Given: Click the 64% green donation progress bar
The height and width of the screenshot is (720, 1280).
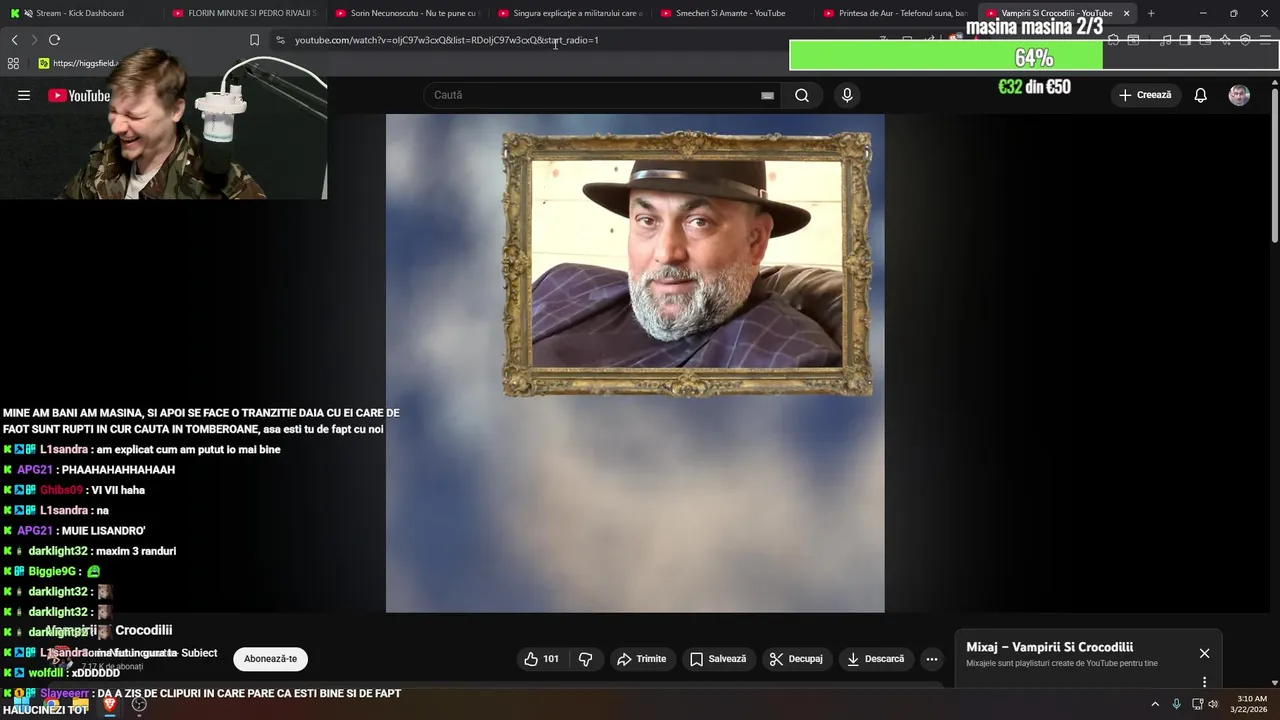Looking at the screenshot, I should pos(1034,56).
